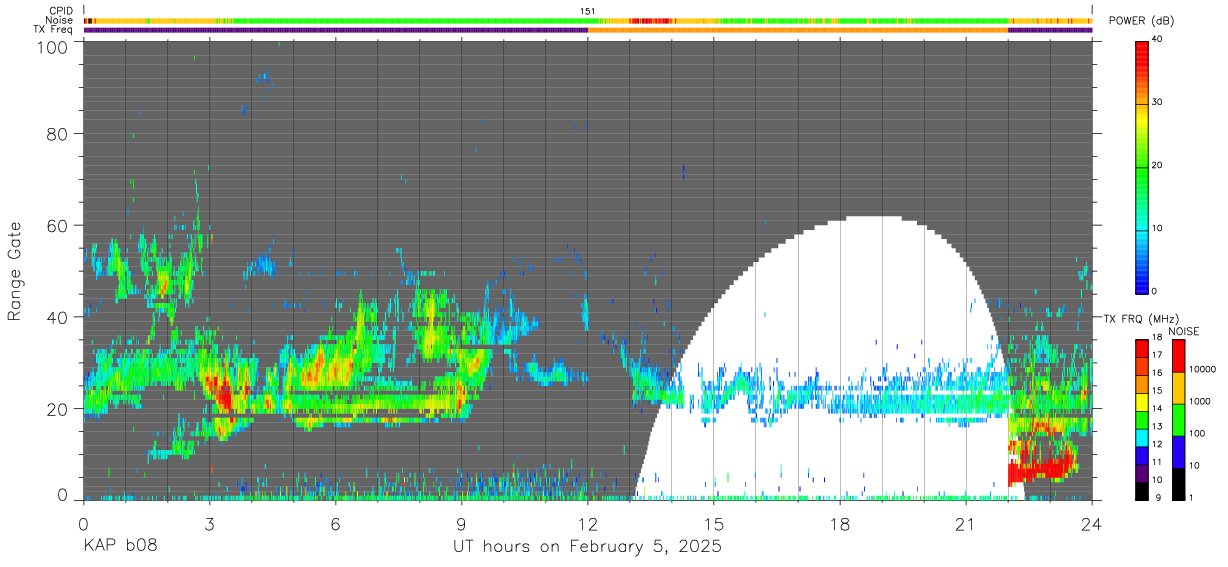1228x567 pixels.
Task: Click power scale value 20
Action: pyautogui.click(x=1157, y=166)
